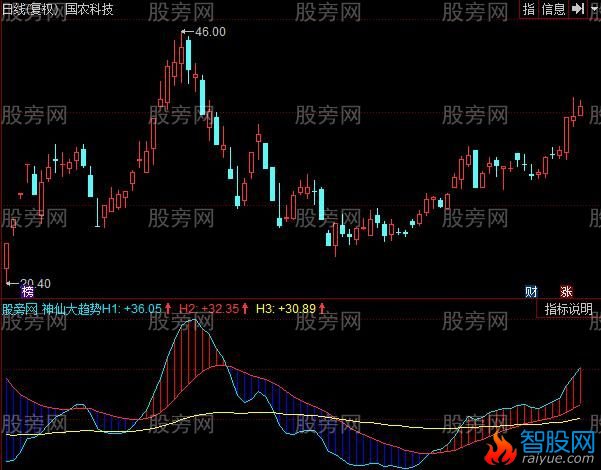
Task: Click the H3 value +30.89 label
Action: (x=290, y=309)
